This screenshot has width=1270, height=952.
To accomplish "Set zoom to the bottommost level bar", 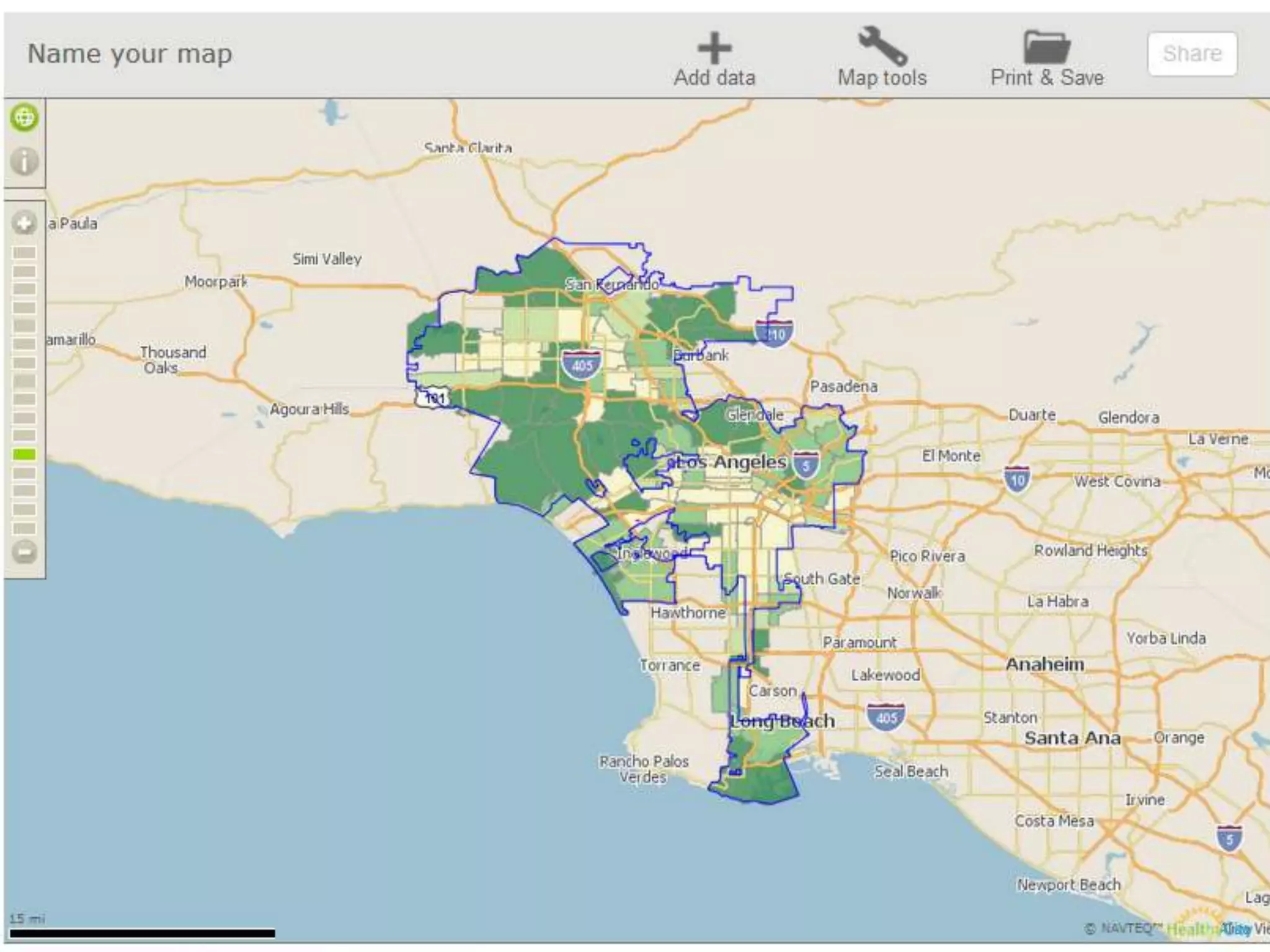I will point(24,528).
